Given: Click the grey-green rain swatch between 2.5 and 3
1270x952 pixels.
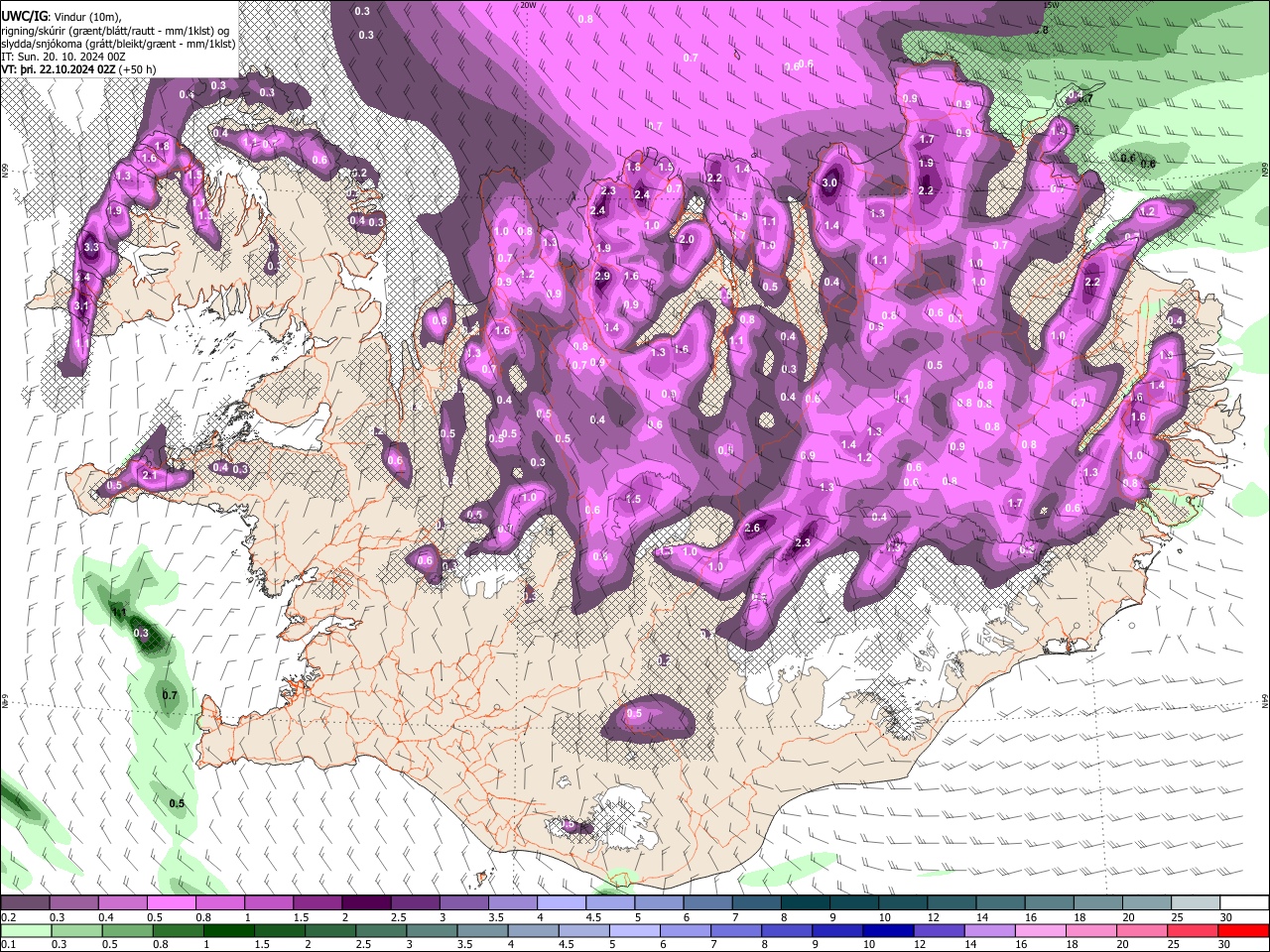Looking at the screenshot, I should tap(382, 931).
